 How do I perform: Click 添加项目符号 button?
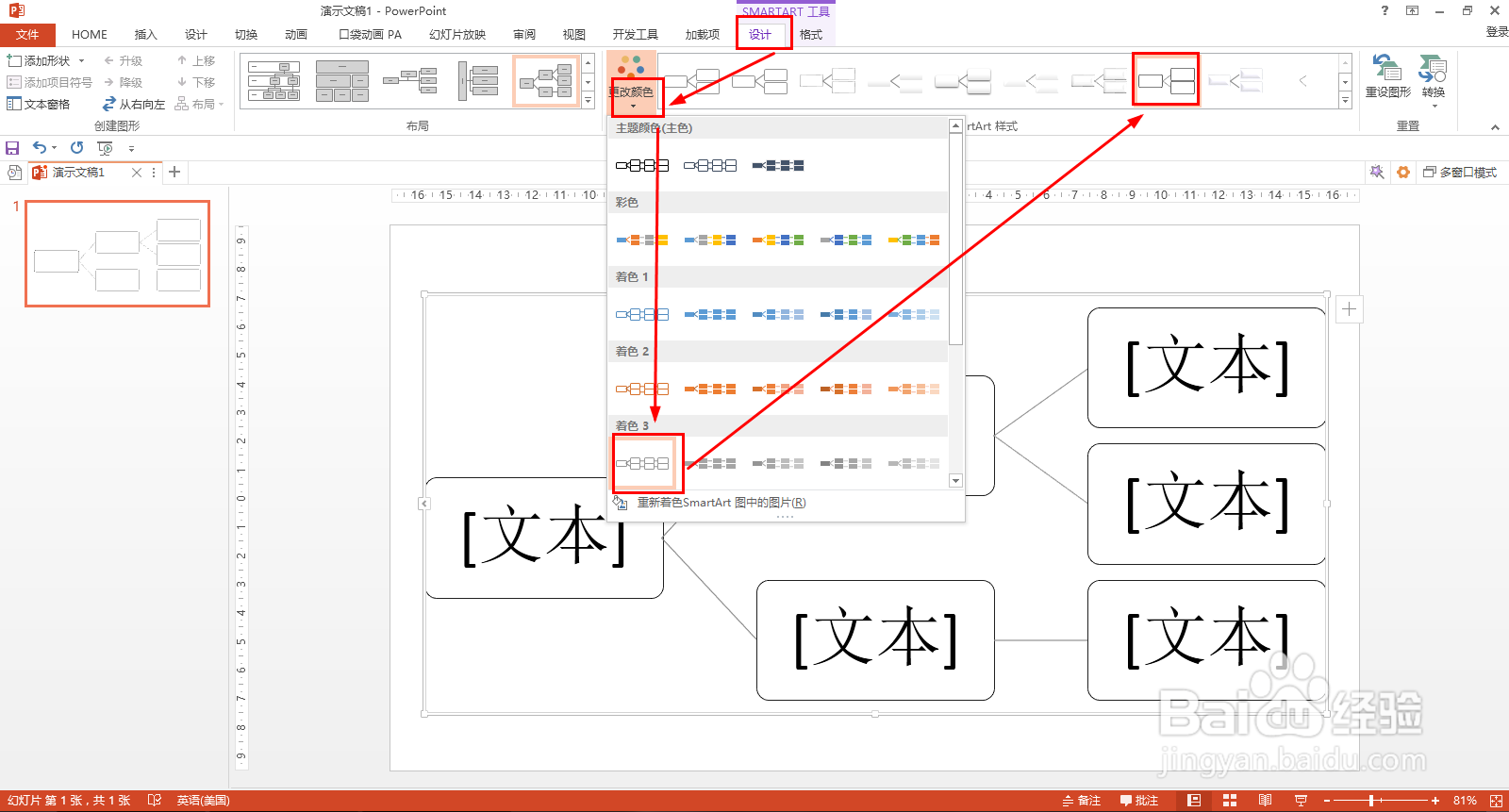coord(49,82)
